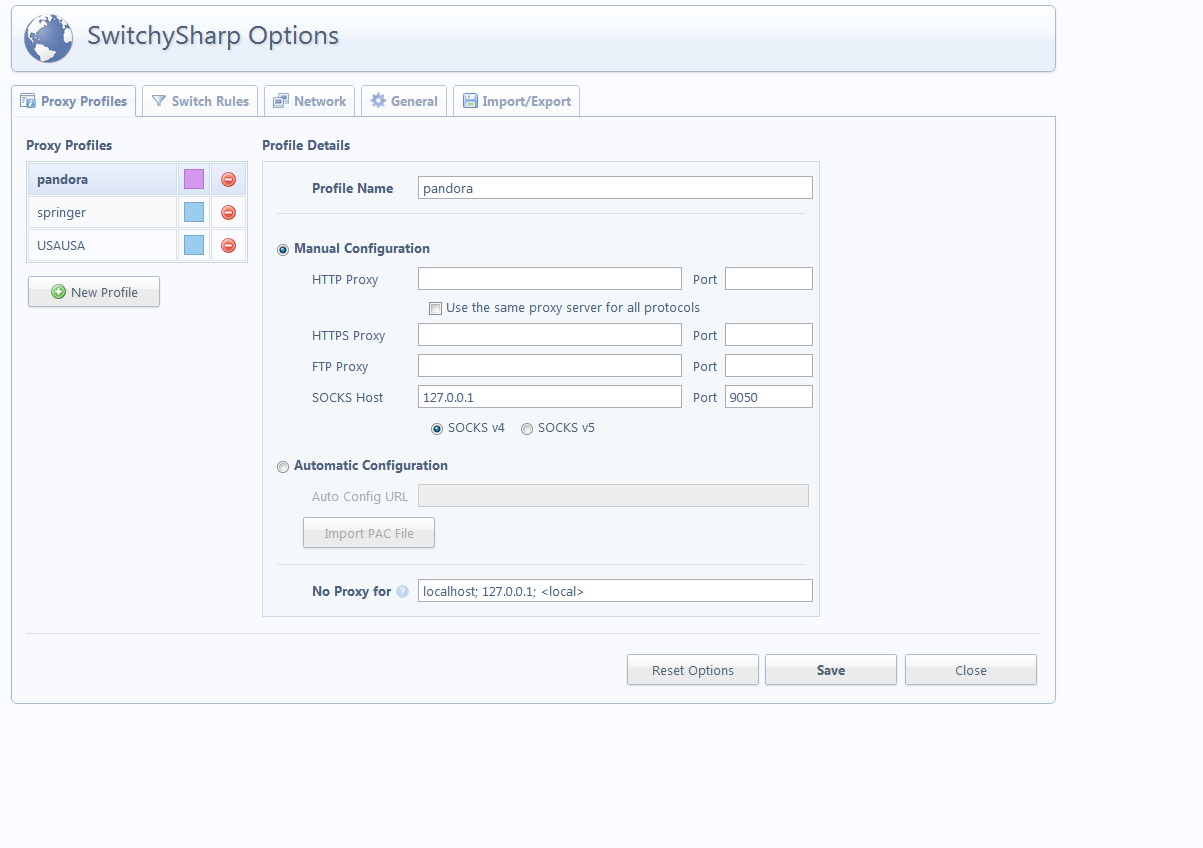Remove the USAUSA profile using red icon
The image size is (1203, 848).
[228, 246]
